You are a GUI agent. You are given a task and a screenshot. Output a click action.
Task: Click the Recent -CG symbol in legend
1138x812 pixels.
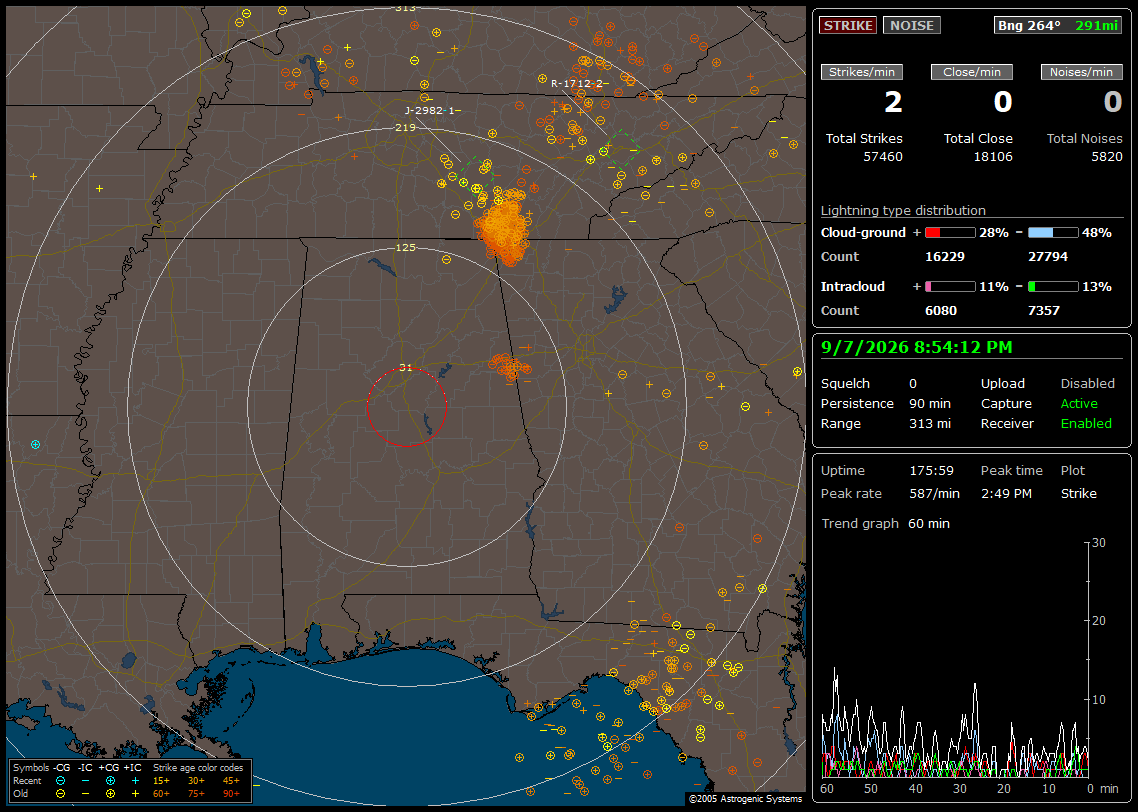60,781
